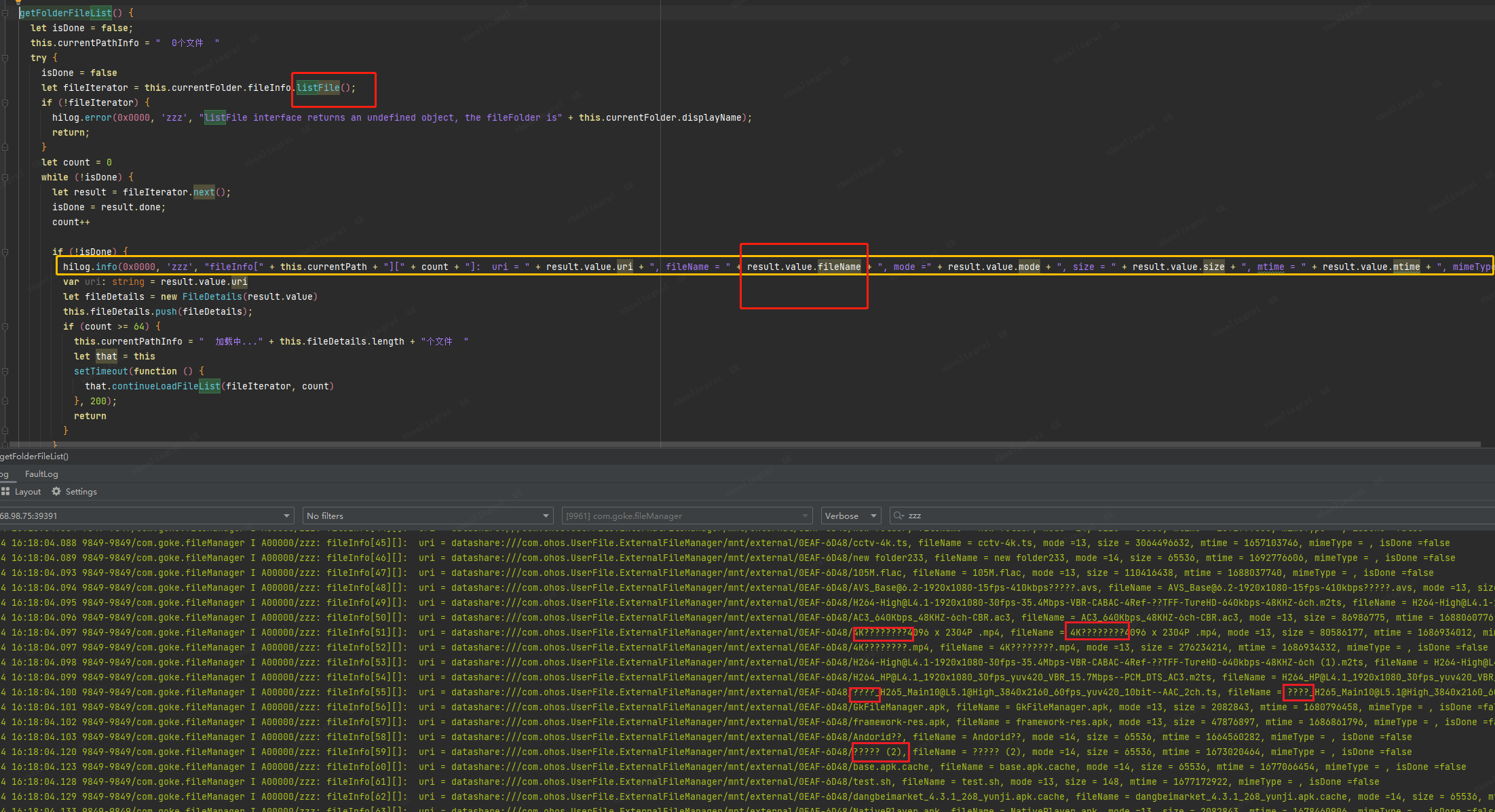
Task: Open the No filters dropdown
Action: (x=428, y=516)
